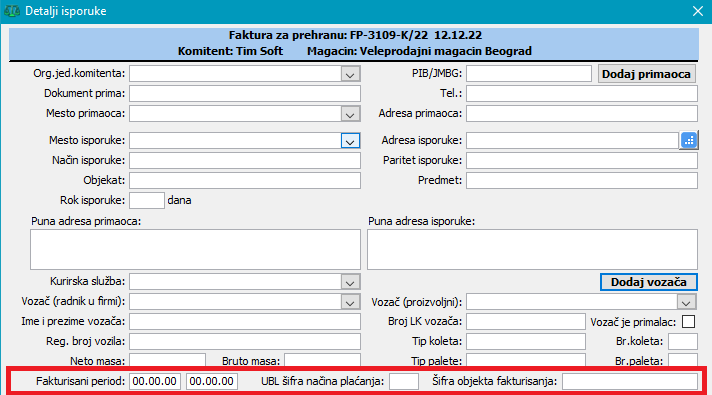Click into the Dokument prima field
712x395 pixels.
click(x=245, y=94)
